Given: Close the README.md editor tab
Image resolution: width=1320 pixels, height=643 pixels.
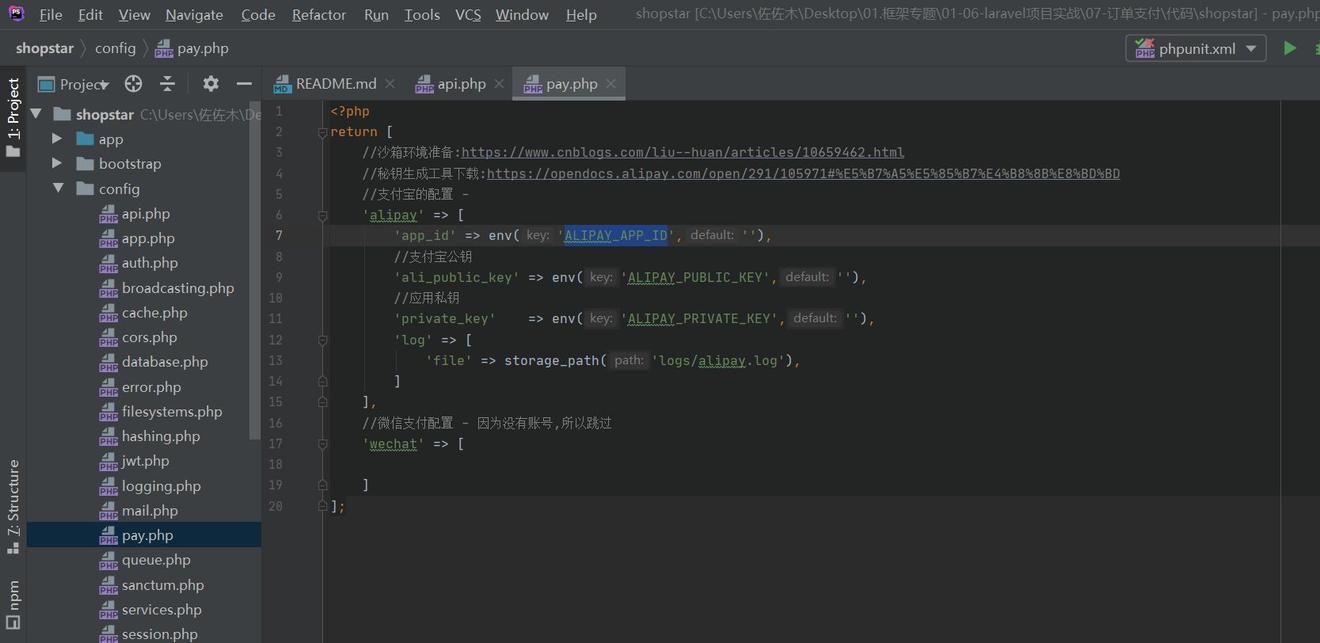Looking at the screenshot, I should click(x=390, y=84).
